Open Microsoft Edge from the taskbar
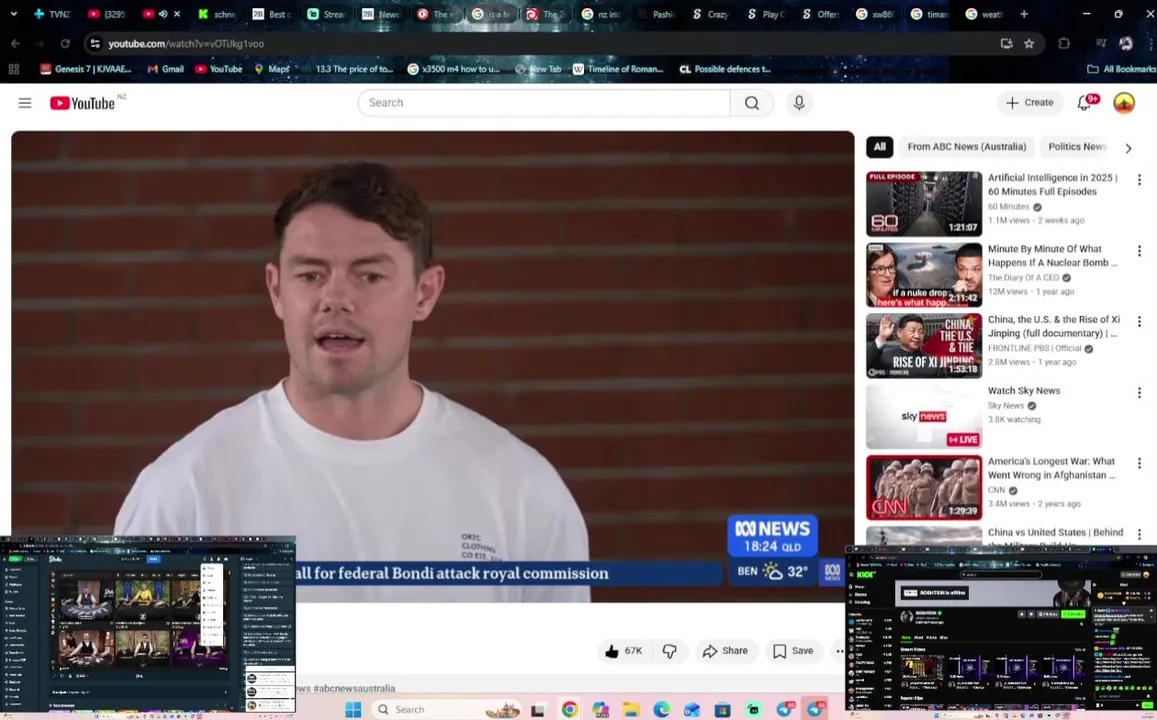The image size is (1157, 720). click(661, 709)
